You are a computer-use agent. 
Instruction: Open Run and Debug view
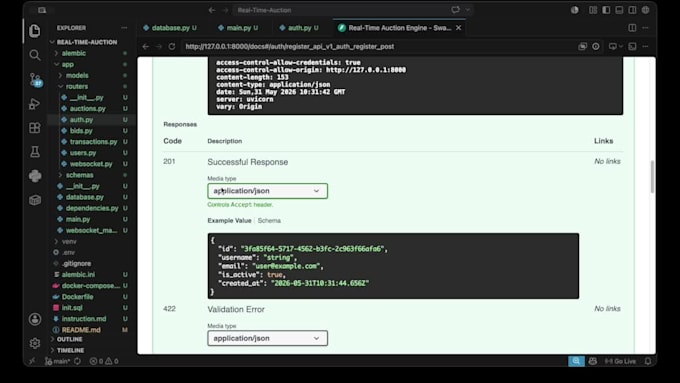click(x=35, y=104)
